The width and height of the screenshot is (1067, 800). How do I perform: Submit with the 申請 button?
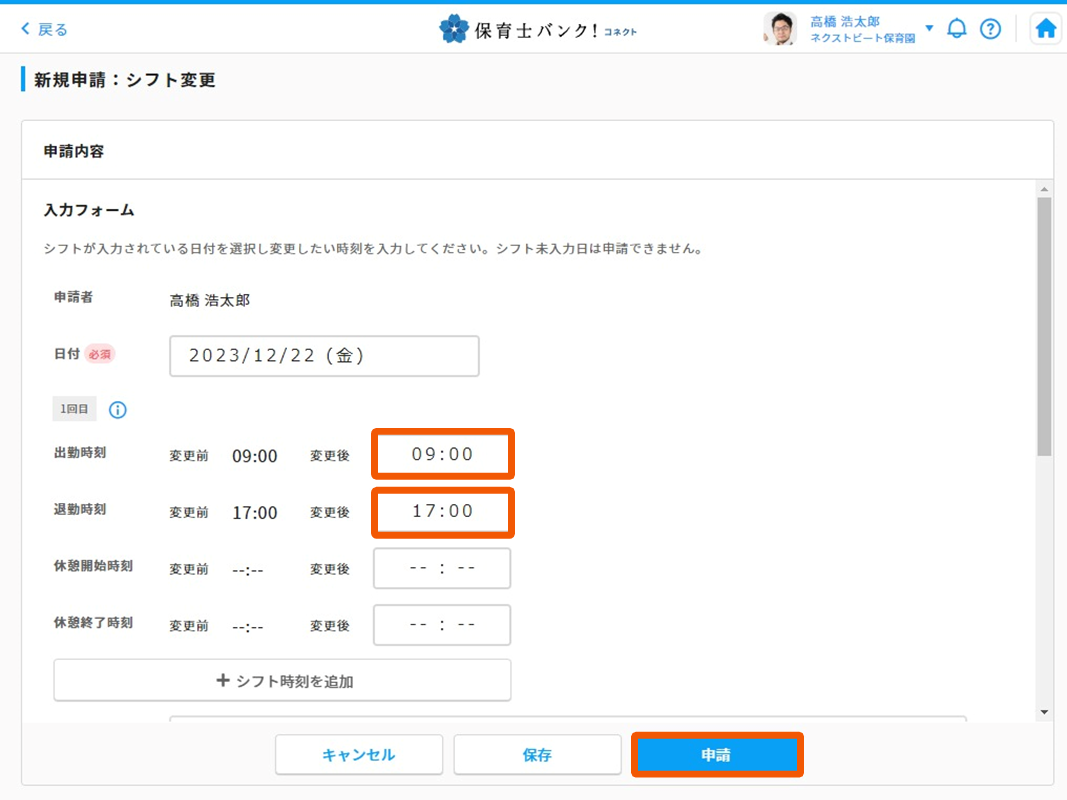click(x=716, y=755)
